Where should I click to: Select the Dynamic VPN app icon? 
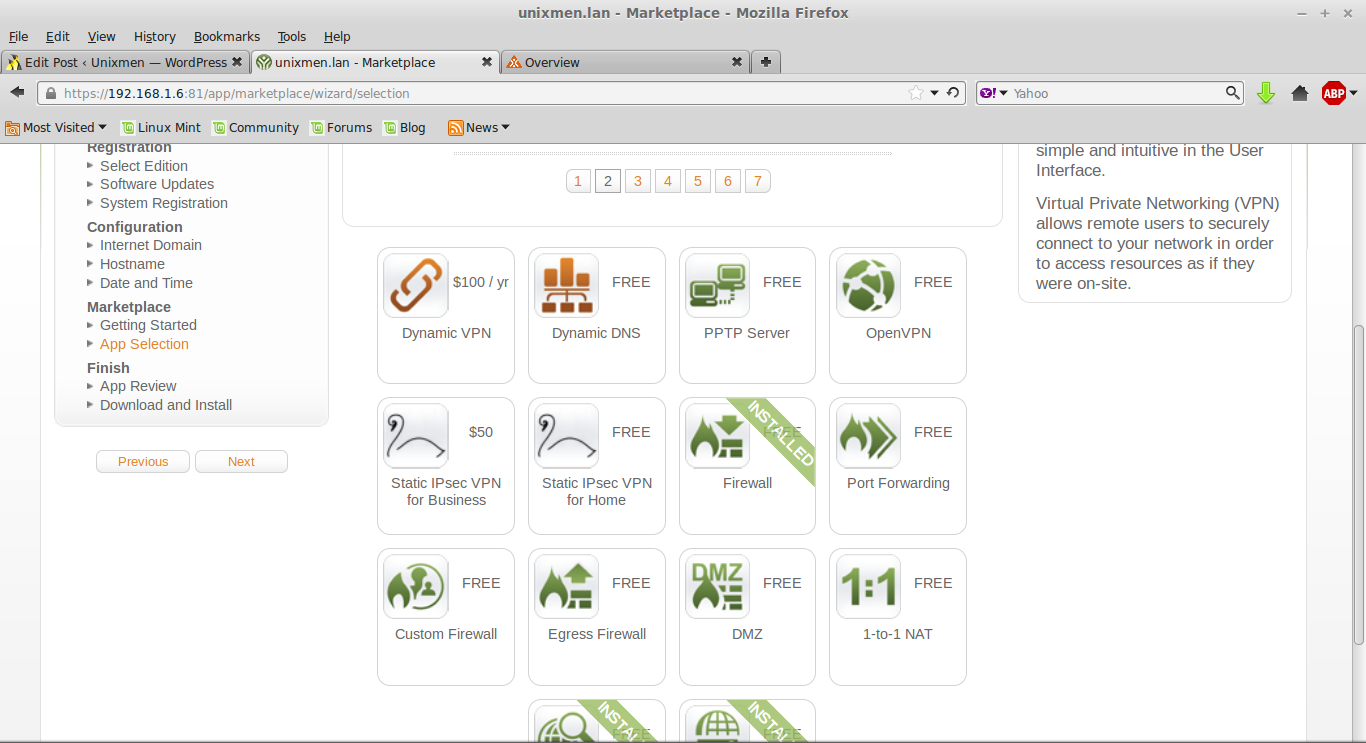pos(416,285)
